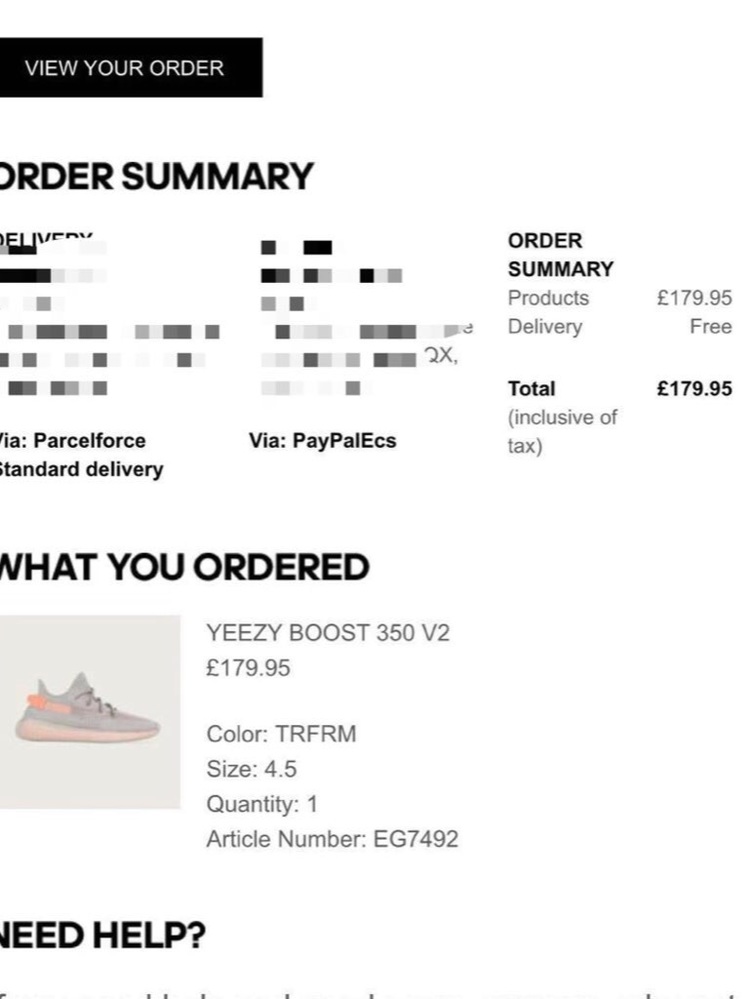Click the ORDER SUMMARY main heading
Screen dimensions: 750x999
(157, 176)
